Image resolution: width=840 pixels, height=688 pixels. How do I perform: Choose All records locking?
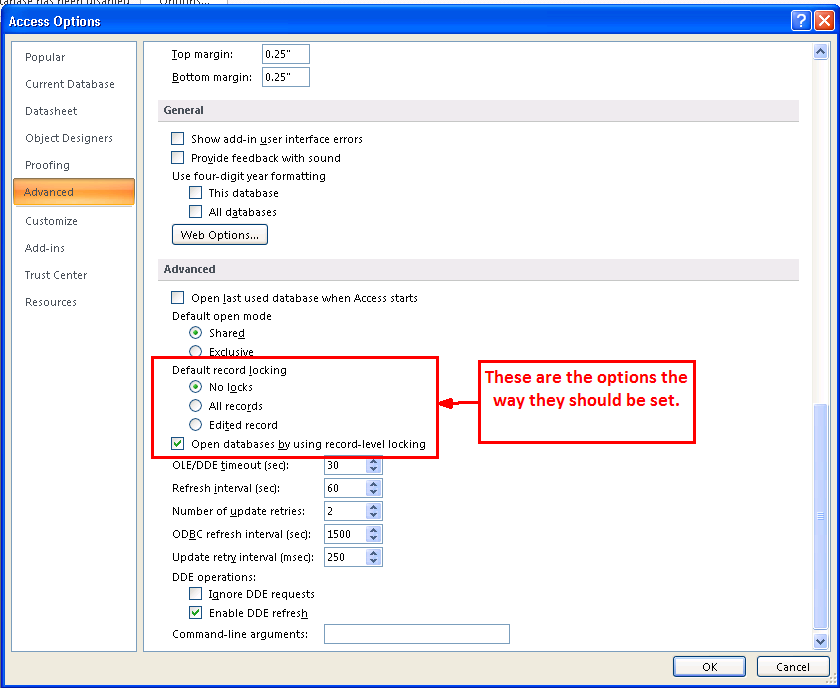click(x=196, y=406)
